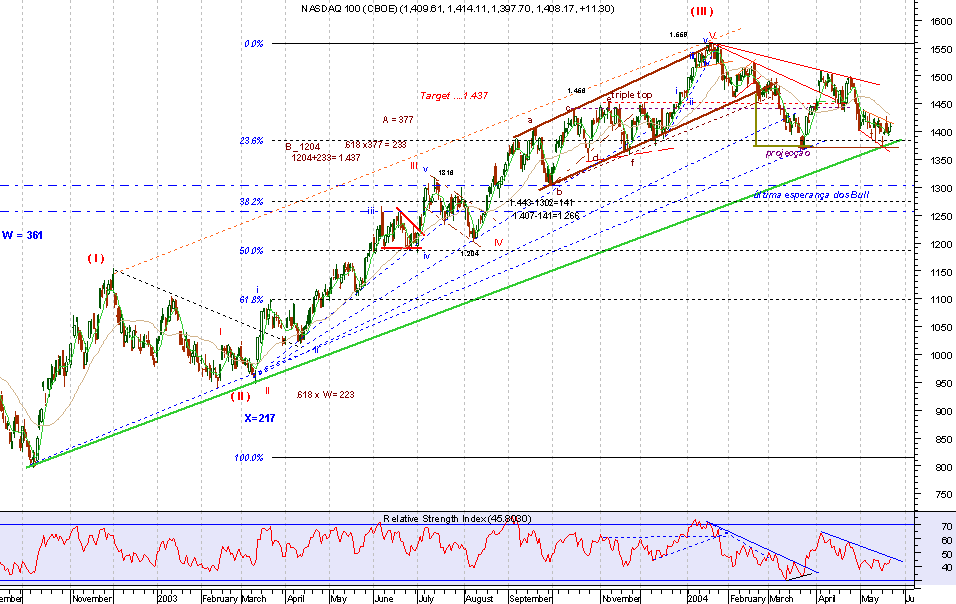Select the 'August' date axis label
The width and height of the screenshot is (956, 604).
479,599
